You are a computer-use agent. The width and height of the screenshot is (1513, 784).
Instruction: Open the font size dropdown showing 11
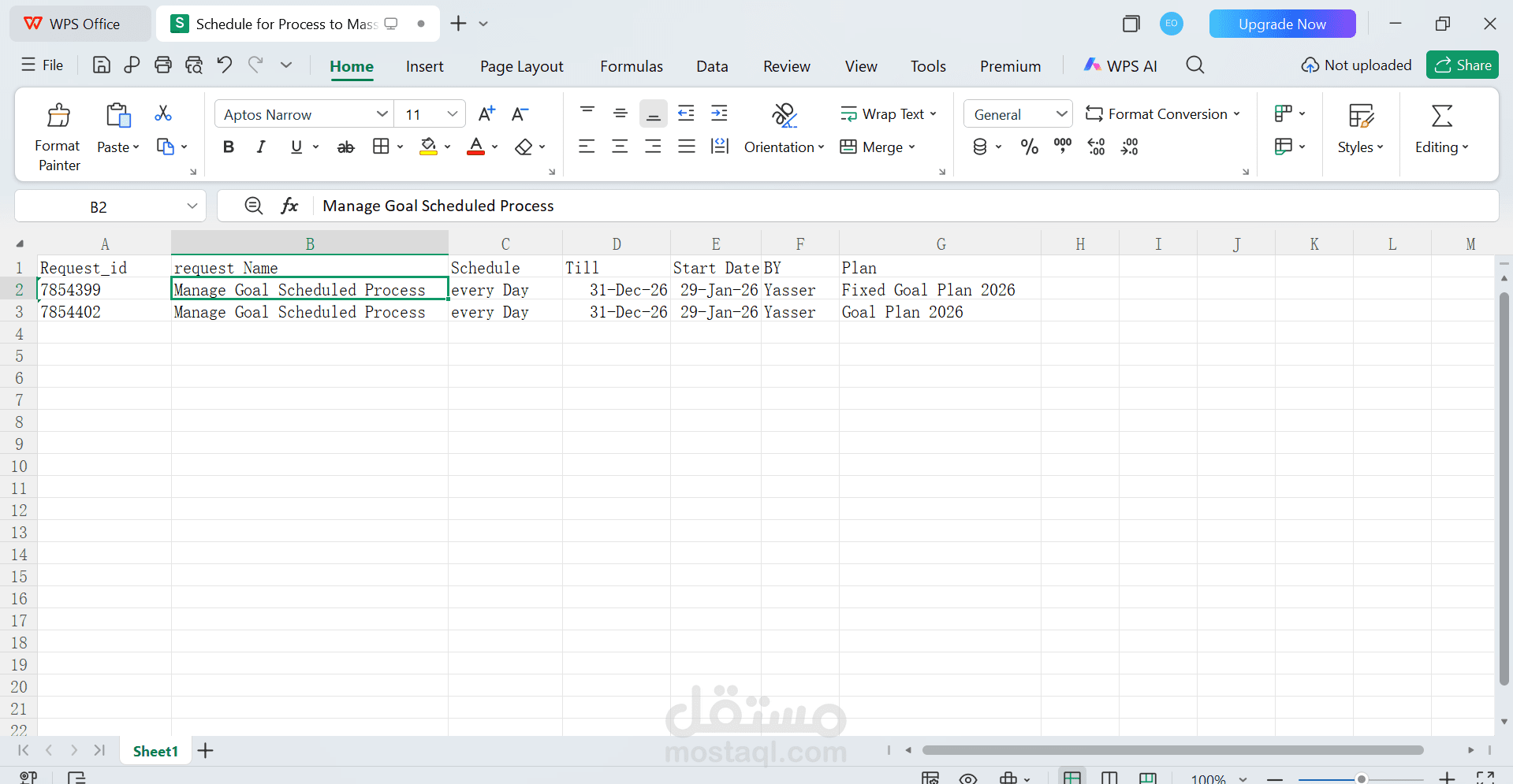point(453,114)
